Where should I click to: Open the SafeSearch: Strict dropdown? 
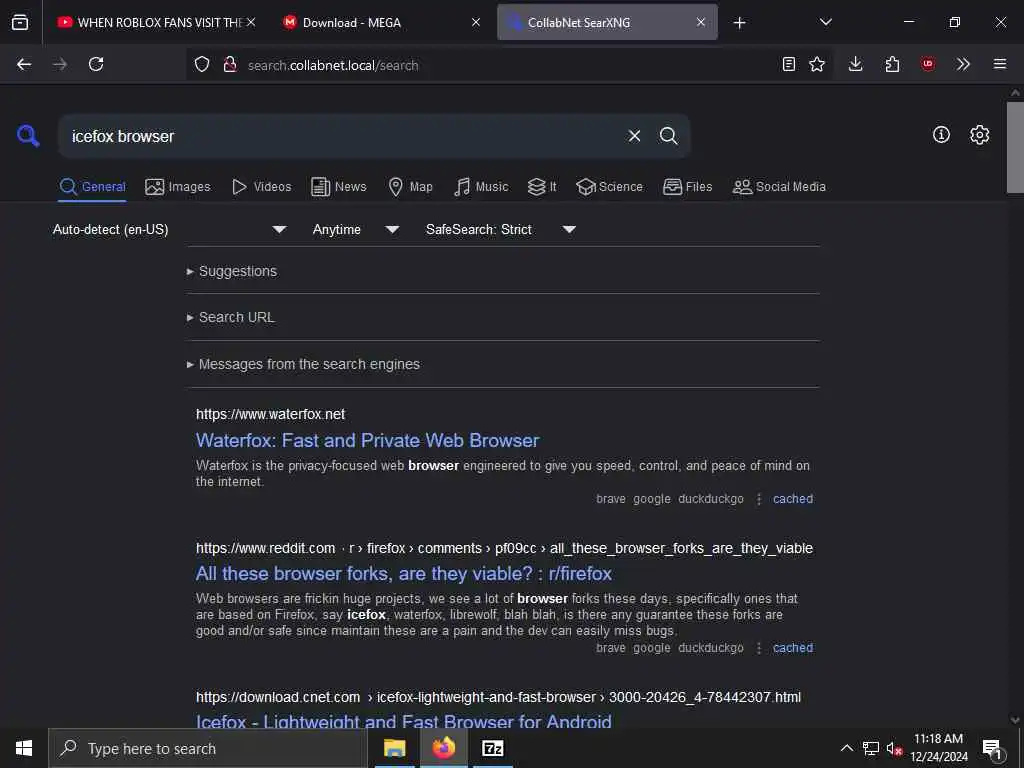[x=501, y=229]
